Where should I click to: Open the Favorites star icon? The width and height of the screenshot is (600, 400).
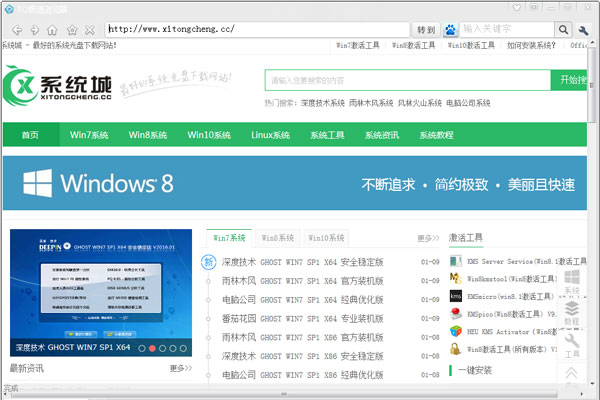coord(72,29)
